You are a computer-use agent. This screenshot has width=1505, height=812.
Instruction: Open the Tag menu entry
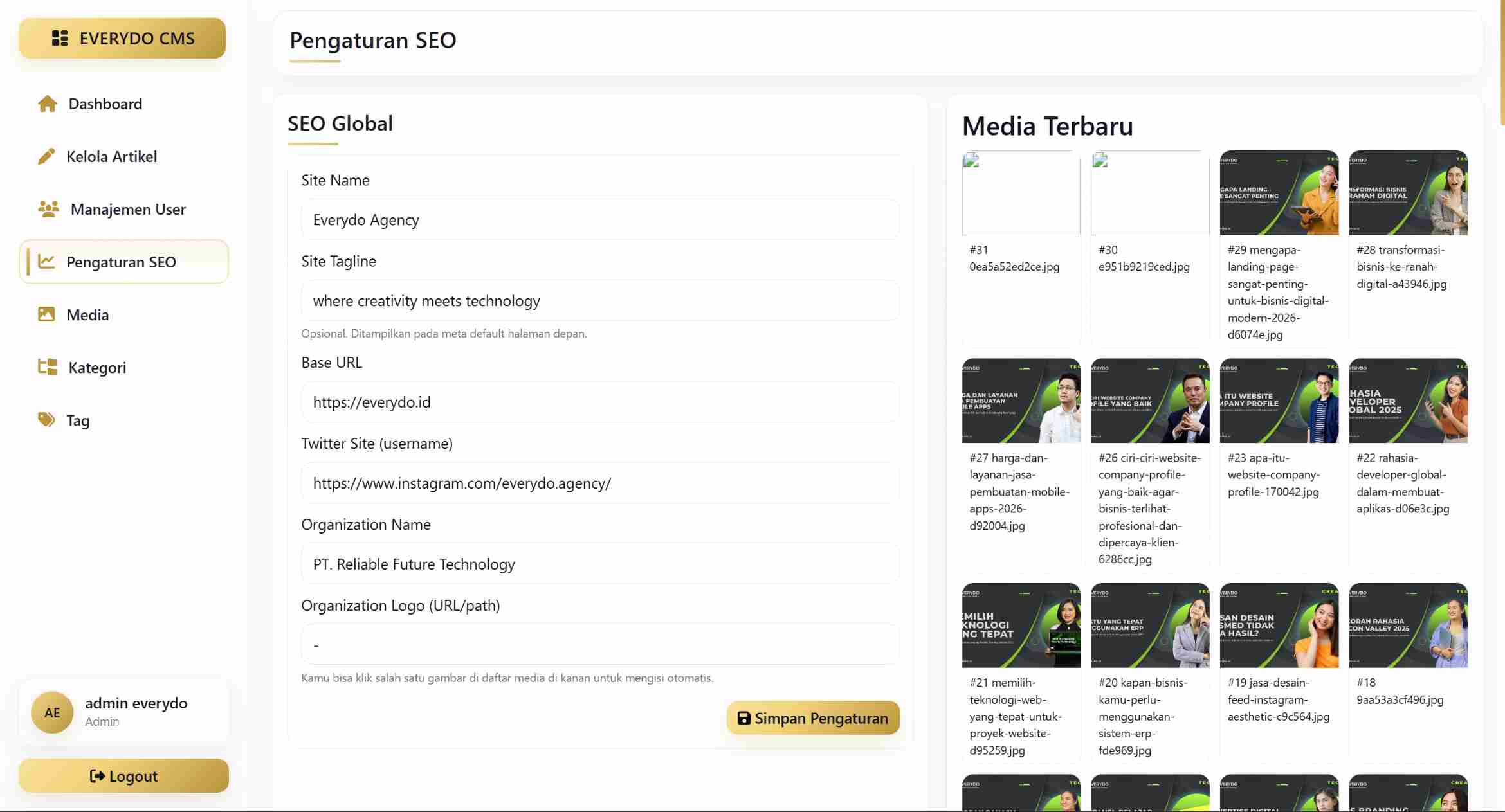pyautogui.click(x=123, y=420)
